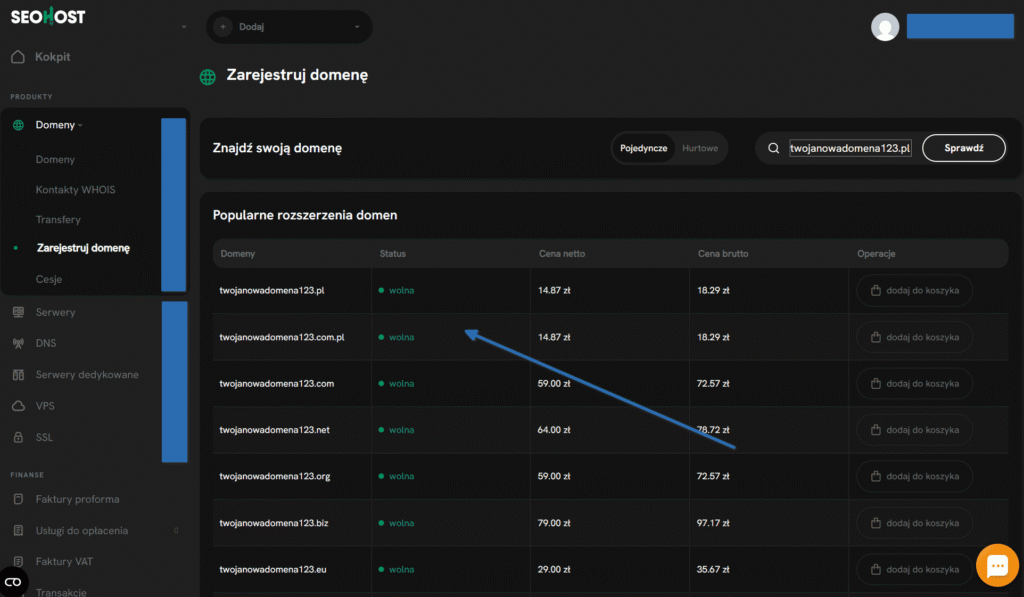Click the domain search input field
This screenshot has height=597, width=1024.
tap(849, 148)
